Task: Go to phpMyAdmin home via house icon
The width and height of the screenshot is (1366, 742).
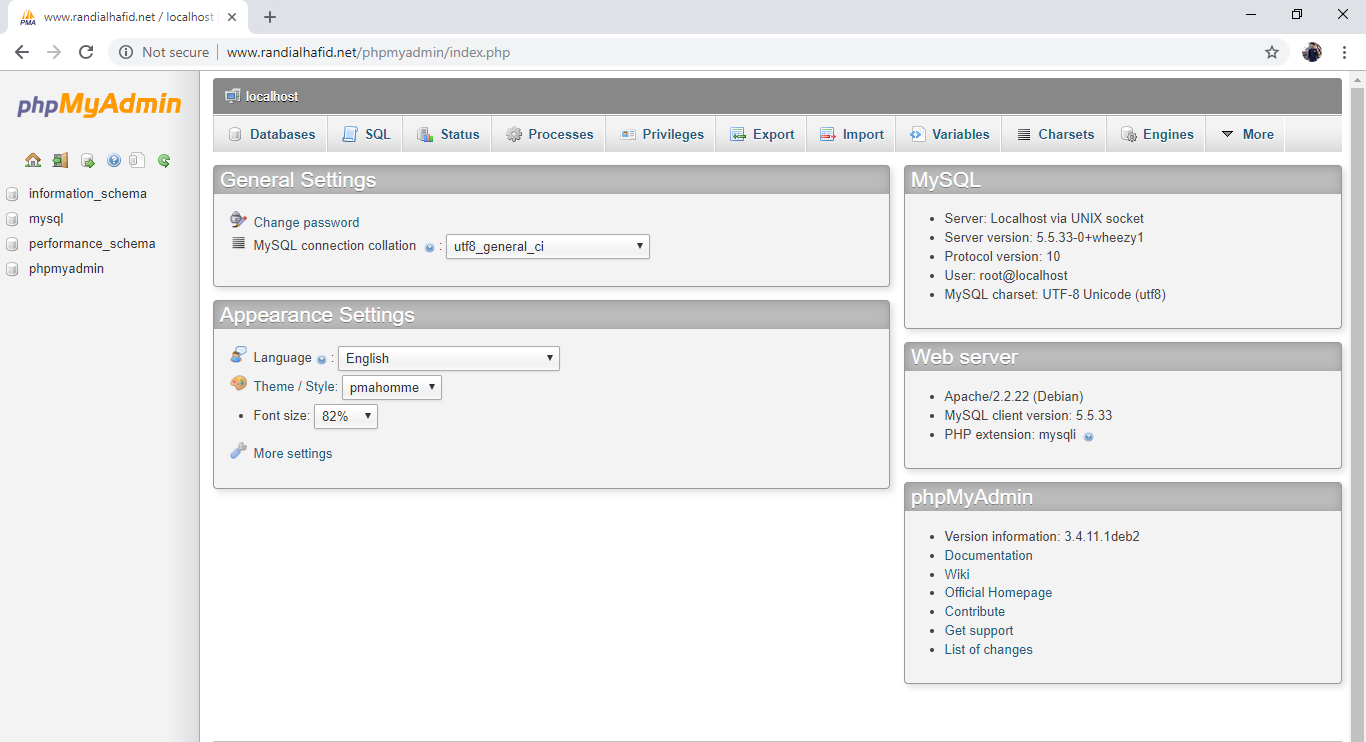Action: point(33,160)
